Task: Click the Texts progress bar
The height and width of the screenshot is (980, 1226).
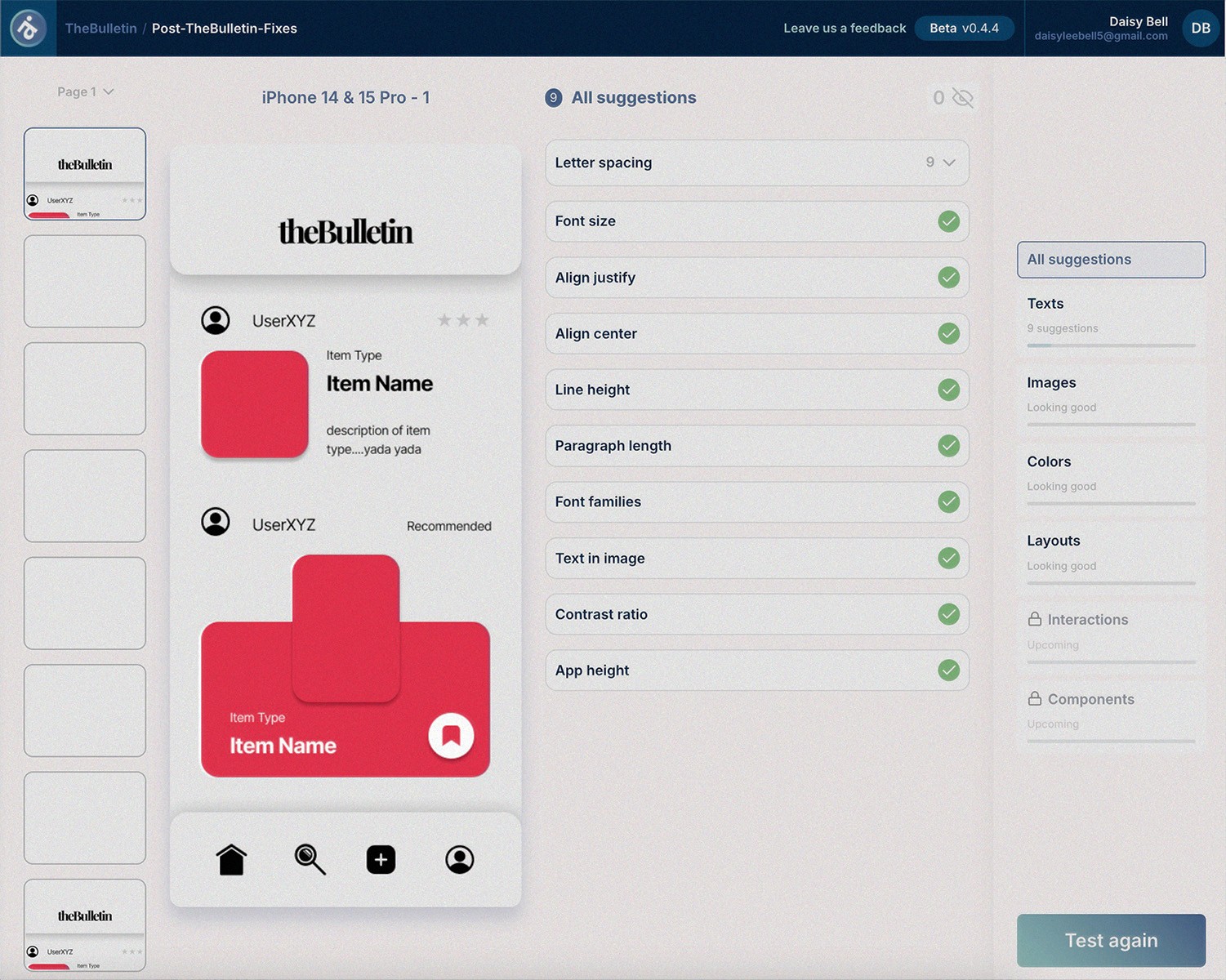Action: [1111, 345]
